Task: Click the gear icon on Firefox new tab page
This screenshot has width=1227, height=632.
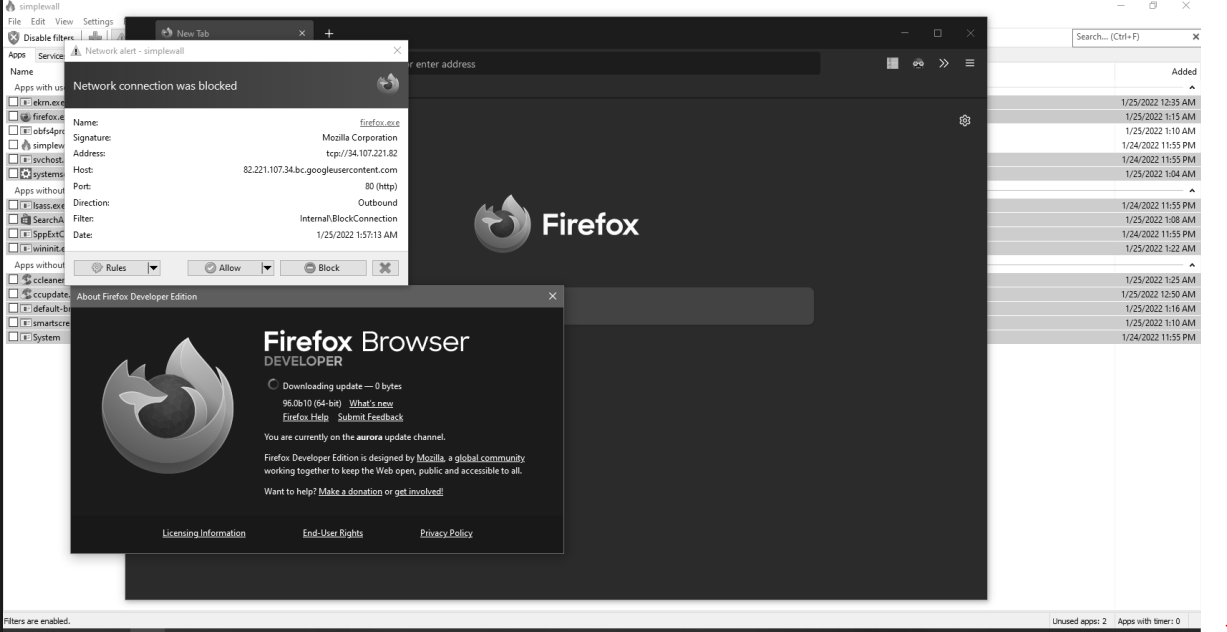Action: (x=965, y=121)
